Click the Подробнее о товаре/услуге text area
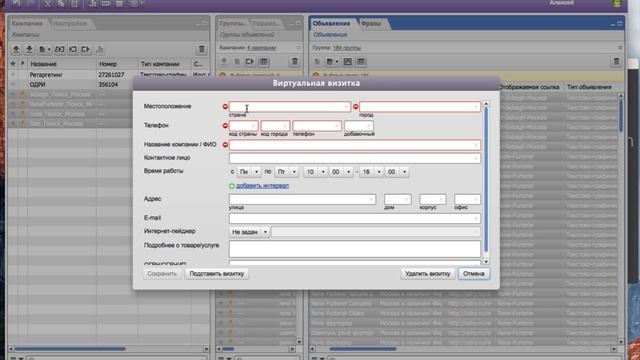 (355, 249)
